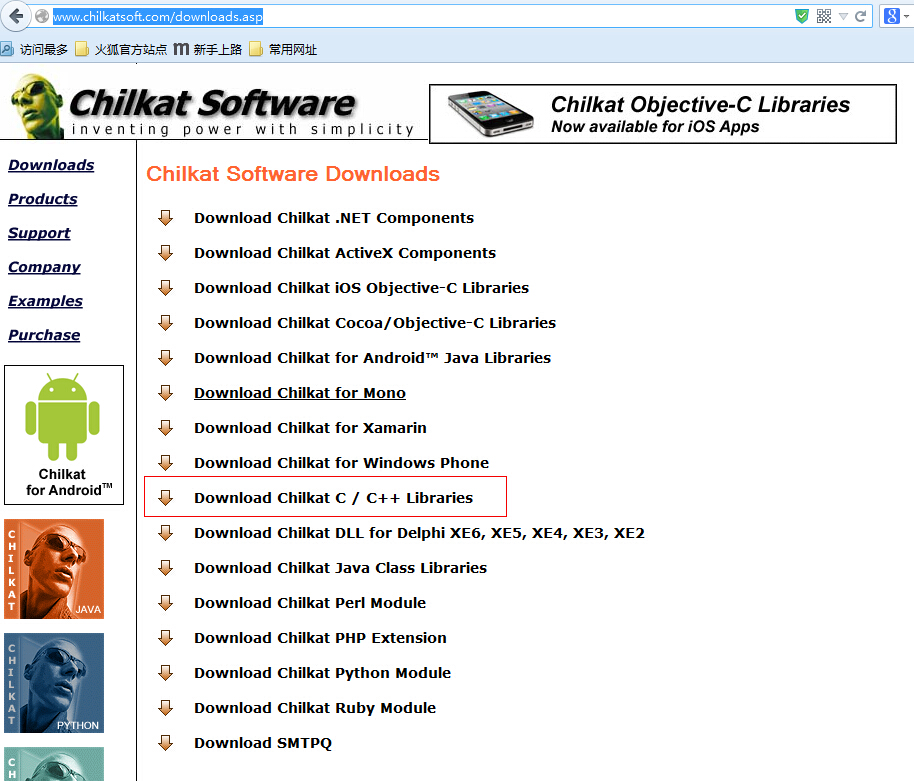914x781 pixels.
Task: Expand the address bar history dropdown arrow
Action: (843, 16)
